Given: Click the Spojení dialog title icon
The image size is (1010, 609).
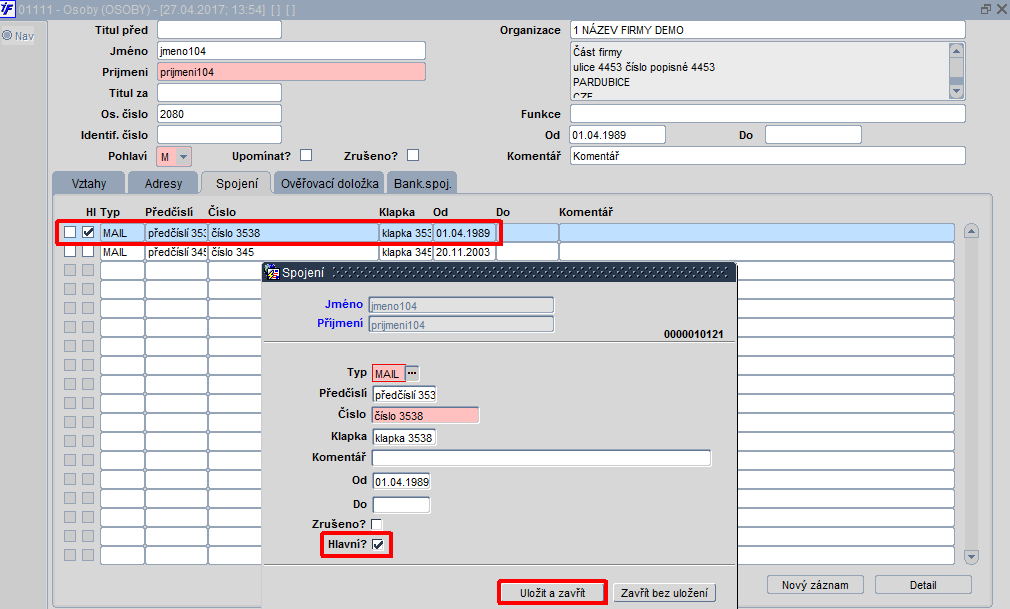Looking at the screenshot, I should 272,273.
